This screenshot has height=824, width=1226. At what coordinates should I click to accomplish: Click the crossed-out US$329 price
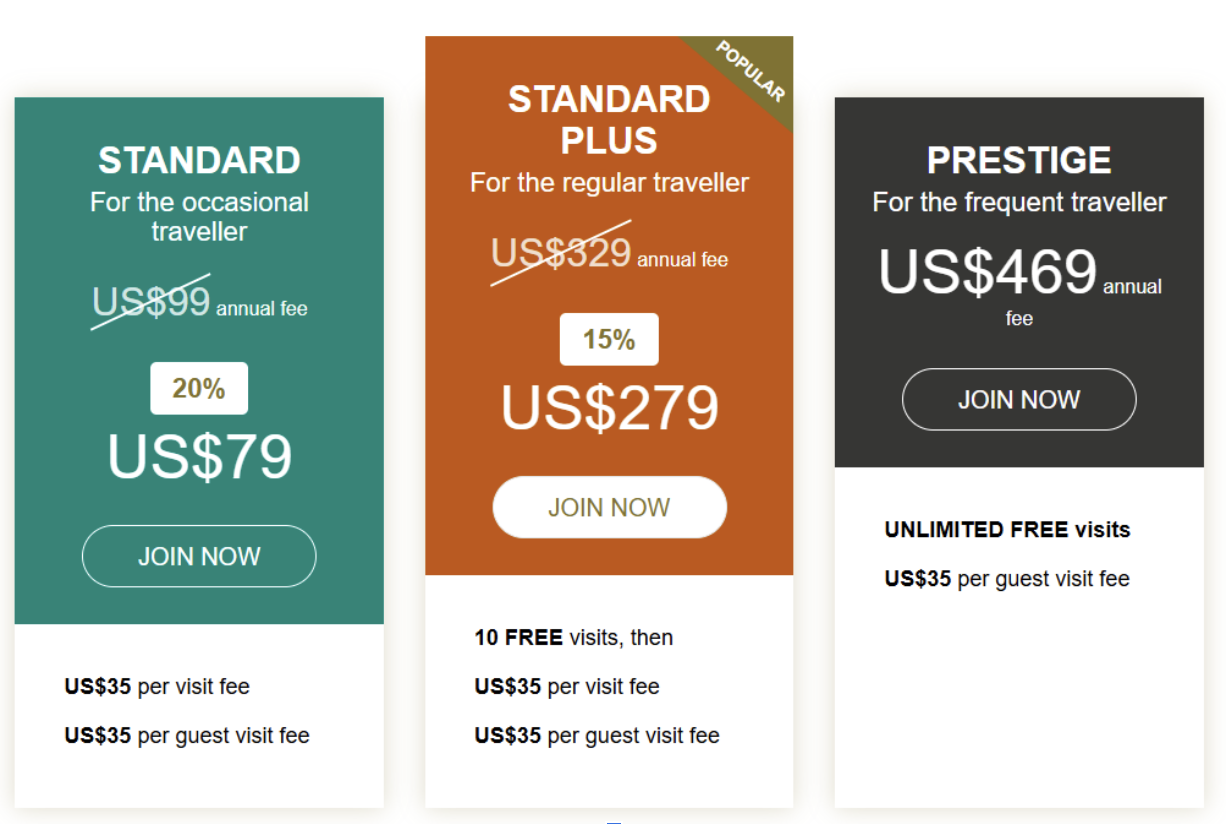point(561,252)
